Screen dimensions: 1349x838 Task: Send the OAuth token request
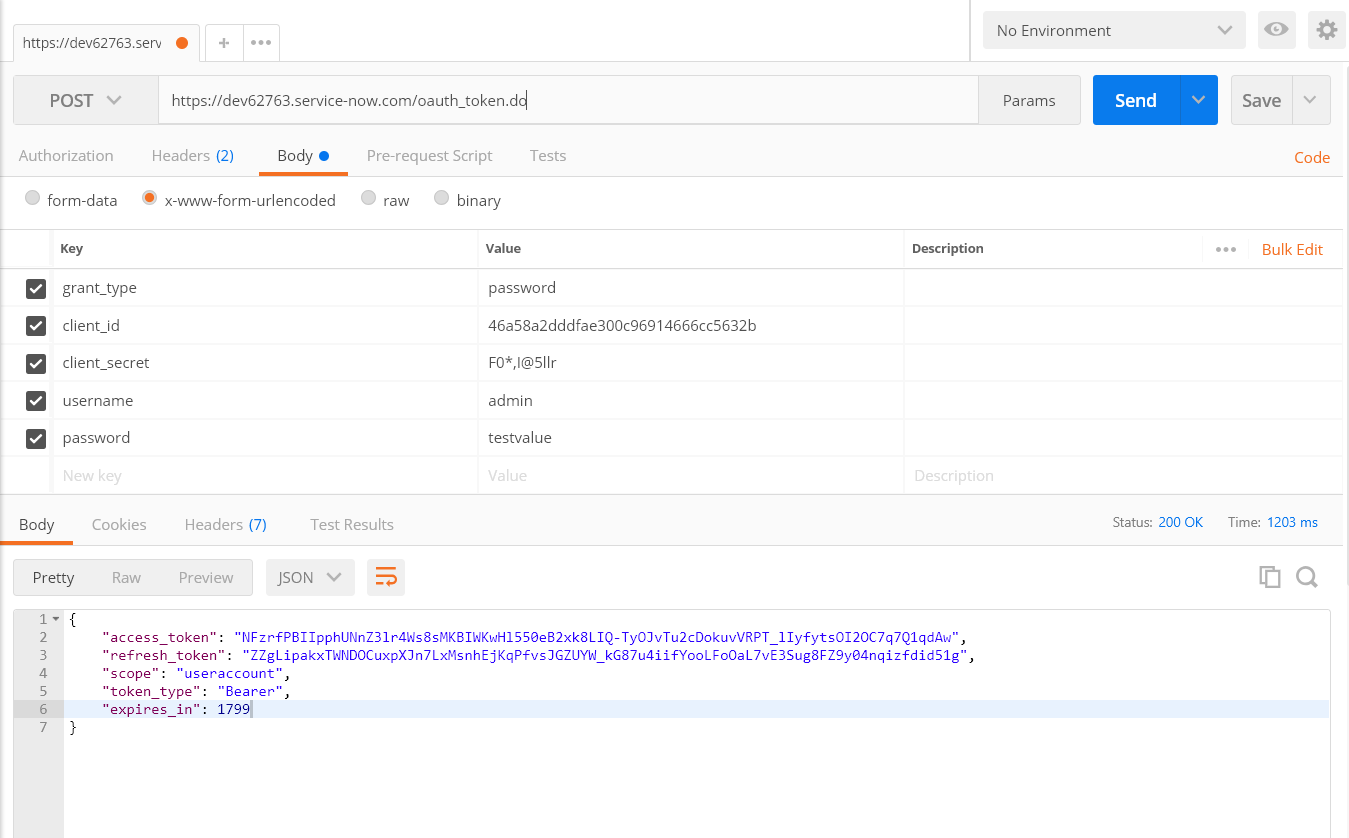[x=1135, y=100]
